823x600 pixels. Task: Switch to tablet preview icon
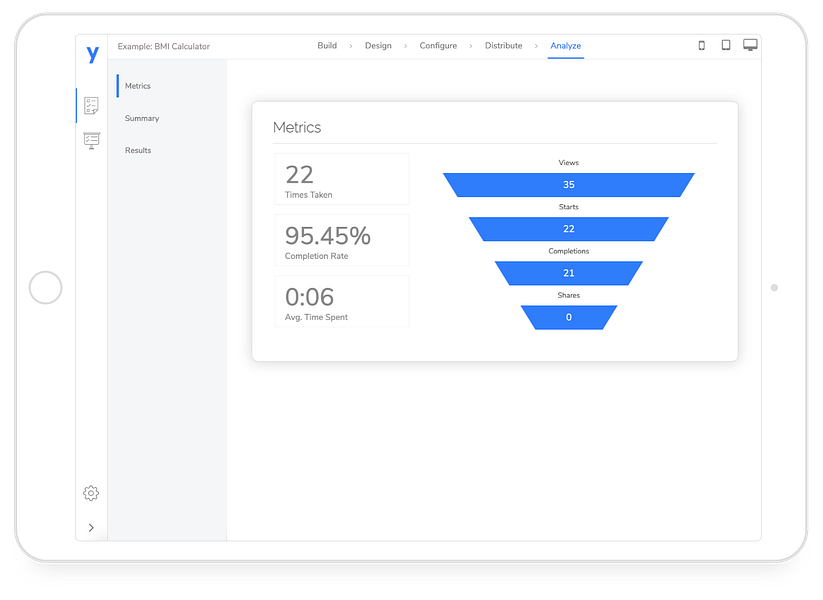tap(726, 45)
